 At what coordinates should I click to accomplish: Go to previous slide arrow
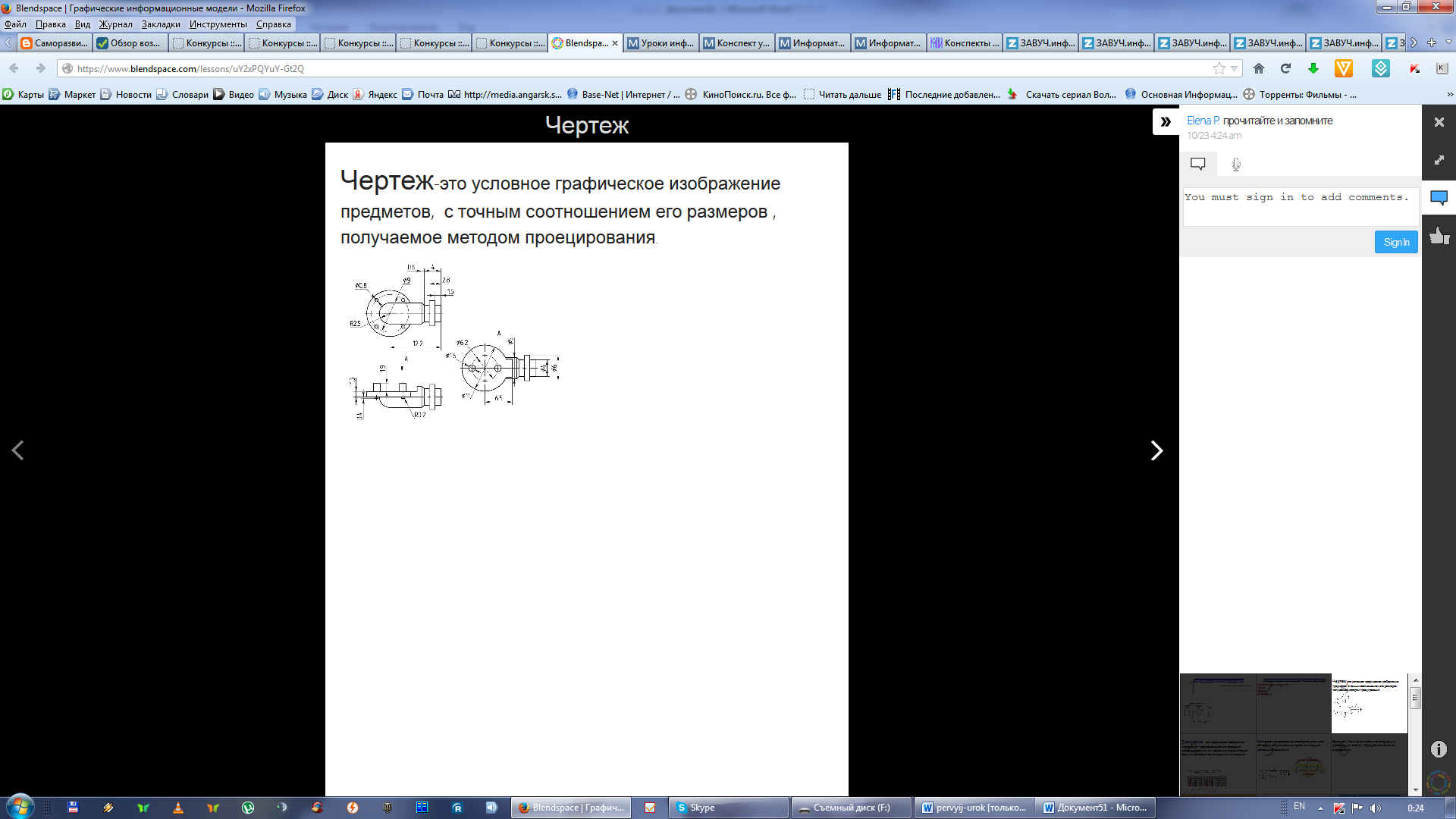point(18,450)
